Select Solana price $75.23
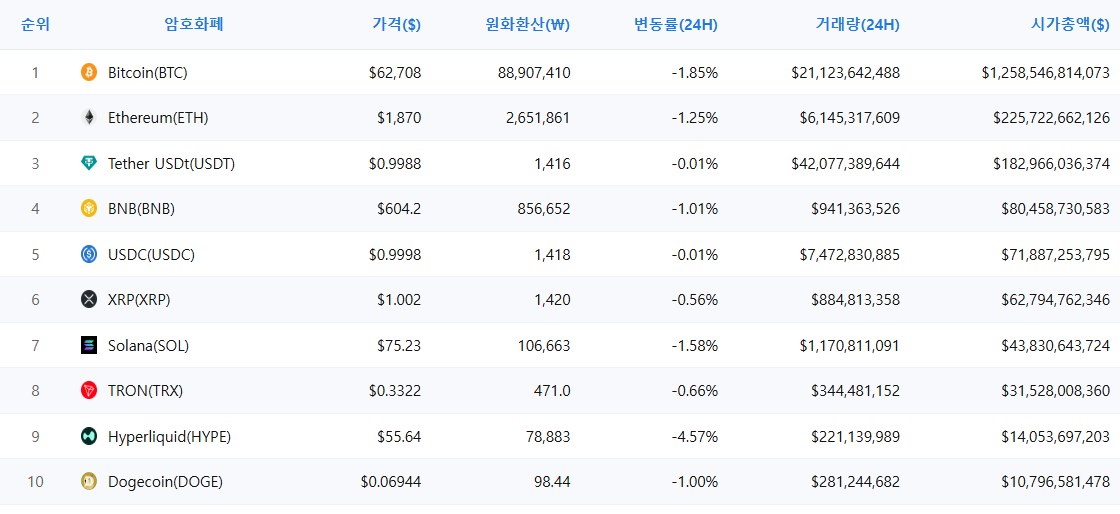Image resolution: width=1120 pixels, height=514 pixels. [399, 346]
